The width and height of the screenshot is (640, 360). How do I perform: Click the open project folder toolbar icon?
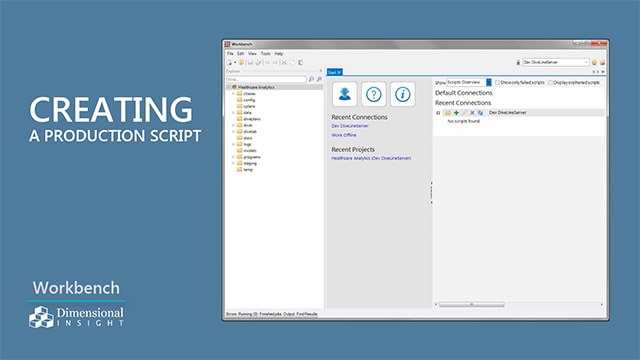click(x=241, y=62)
